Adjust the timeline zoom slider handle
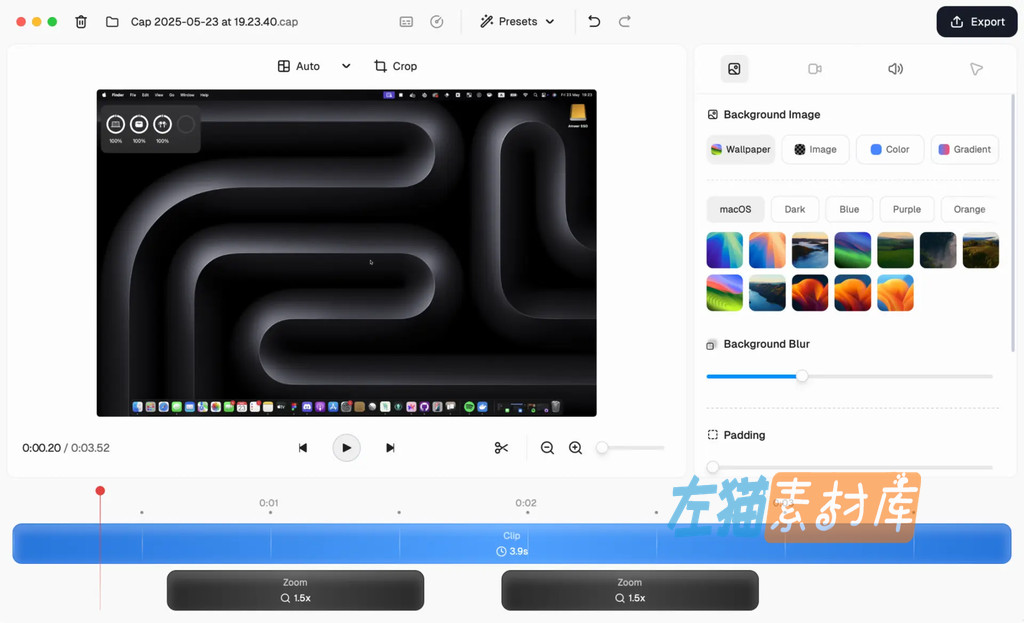This screenshot has width=1024, height=623. [x=602, y=448]
